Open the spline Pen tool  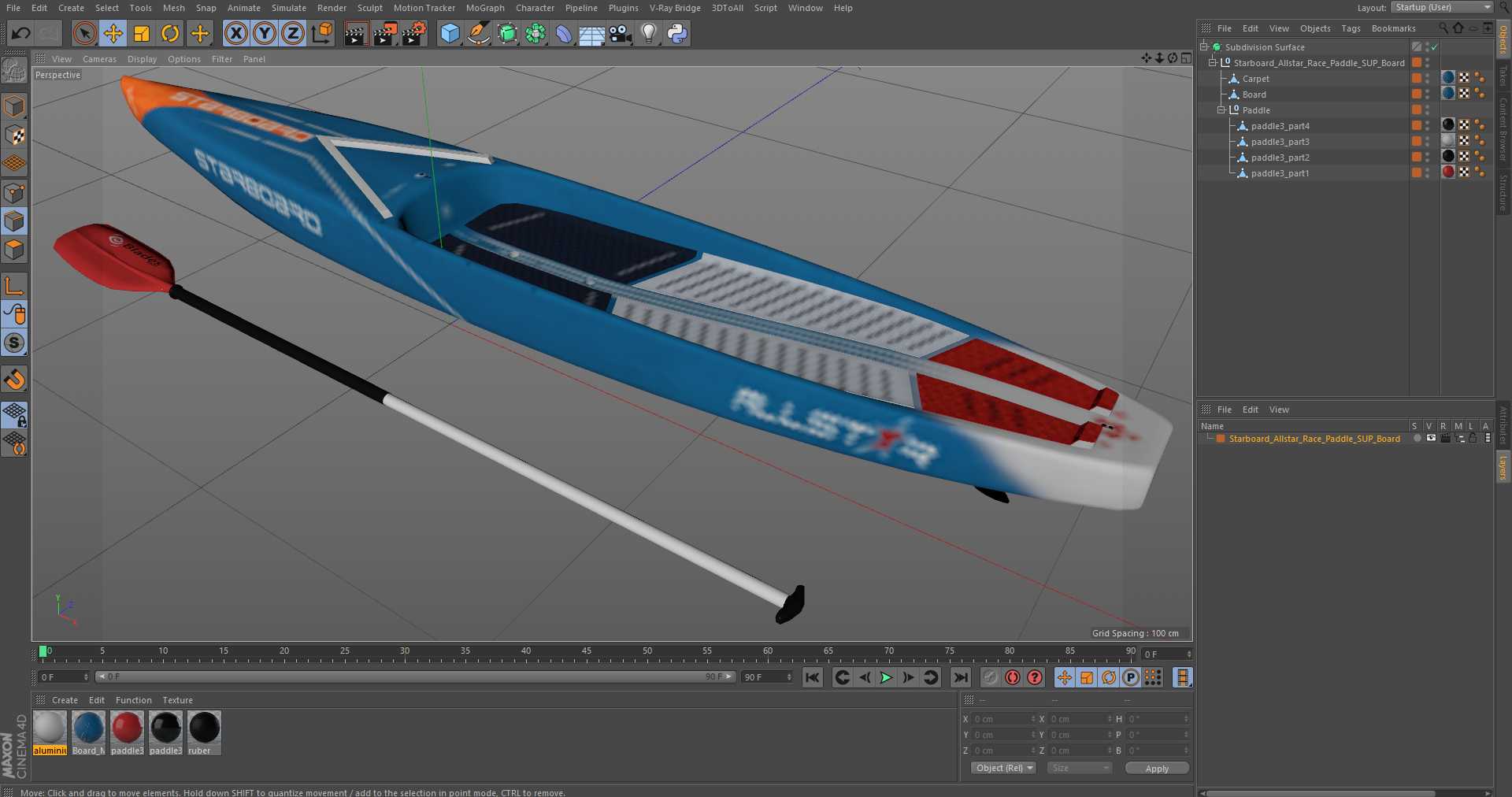pyautogui.click(x=478, y=33)
